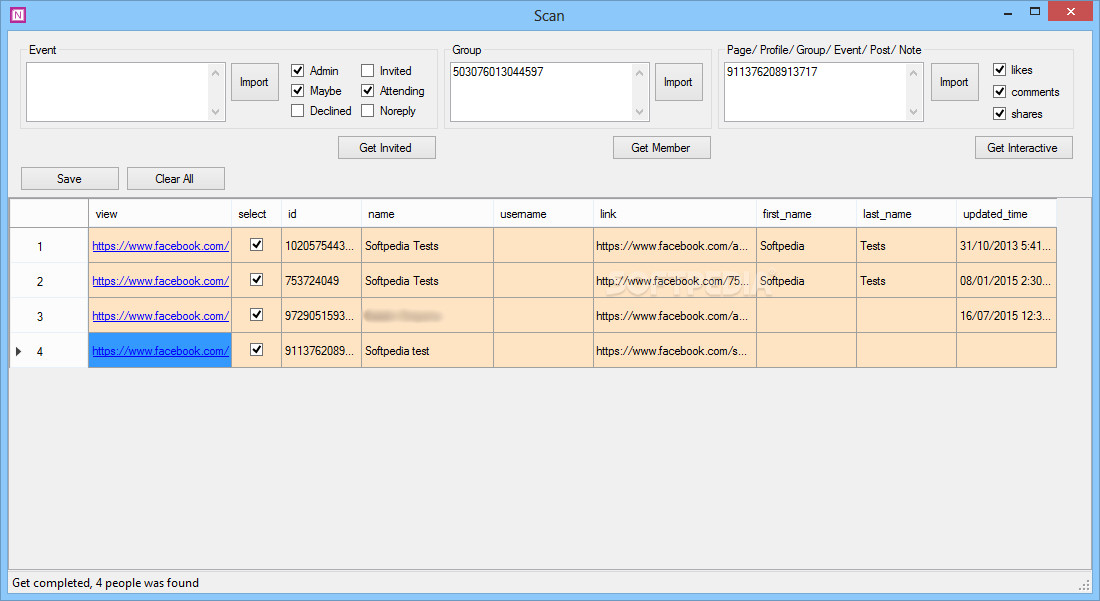Select row 1 via its row header
This screenshot has height=601, width=1100.
[x=49, y=245]
